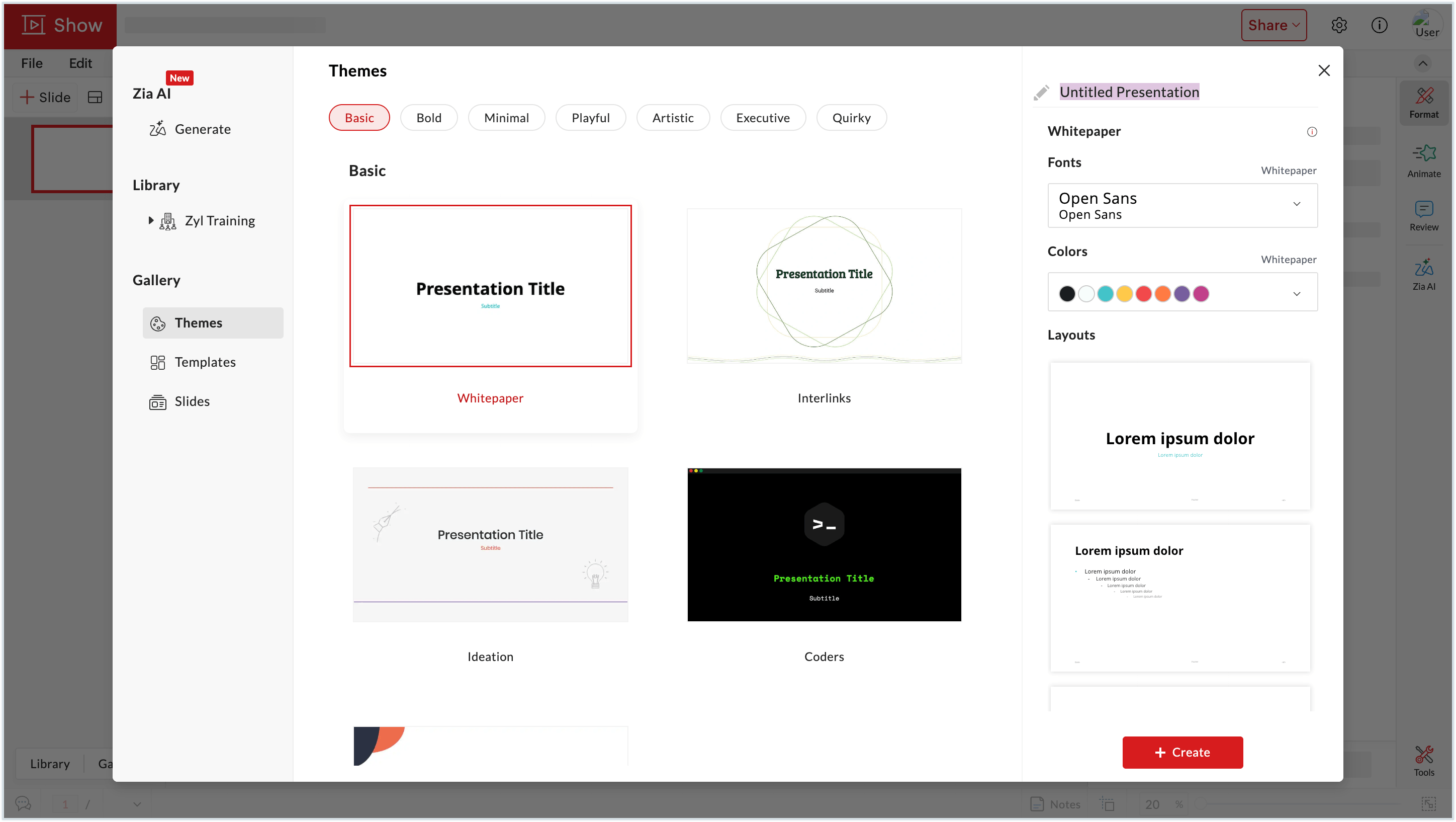
Task: Select the Coders theme thumbnail
Action: (823, 544)
